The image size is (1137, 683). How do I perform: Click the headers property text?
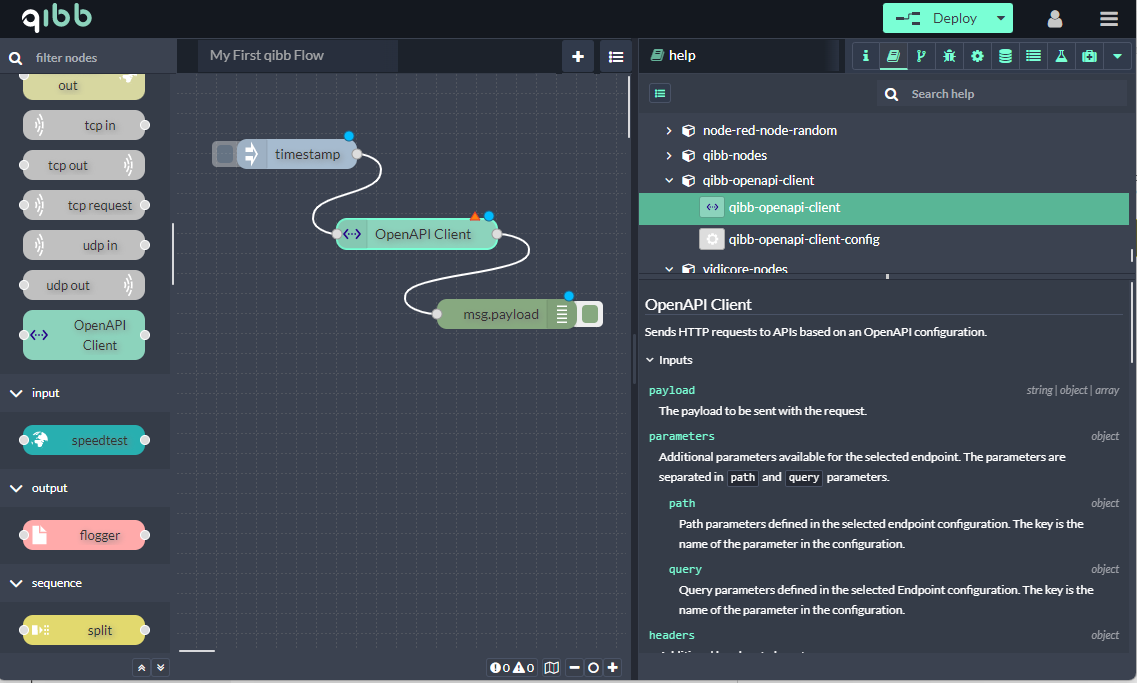[671, 635]
